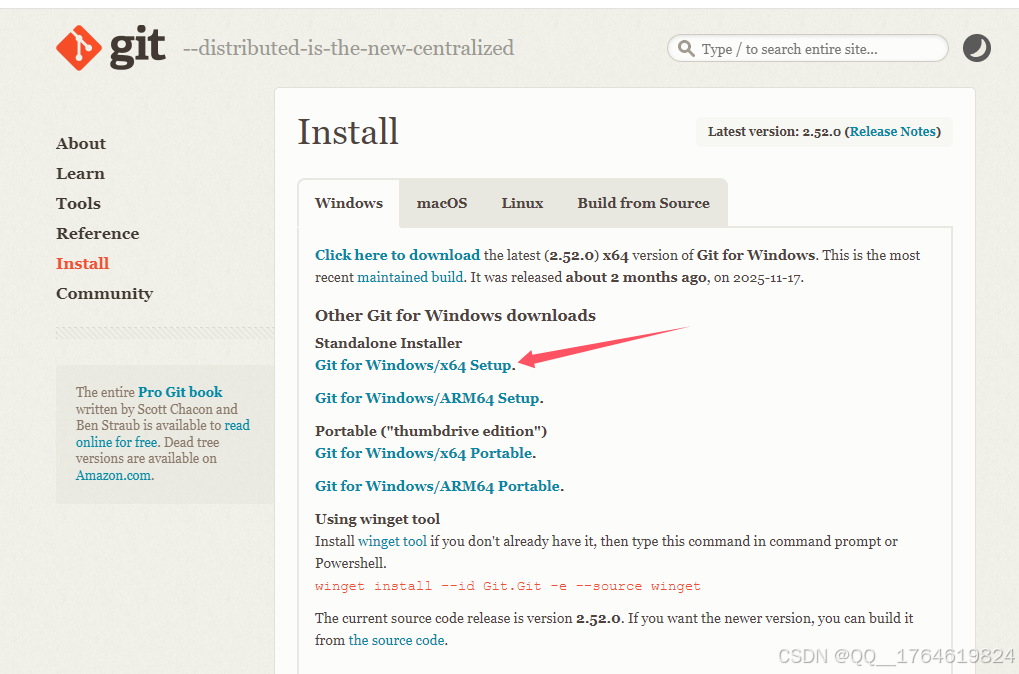Click the tagline '--distributed-is-the-new-centralized'
Screen dimensions: 1019x674
pyautogui.click(x=348, y=48)
